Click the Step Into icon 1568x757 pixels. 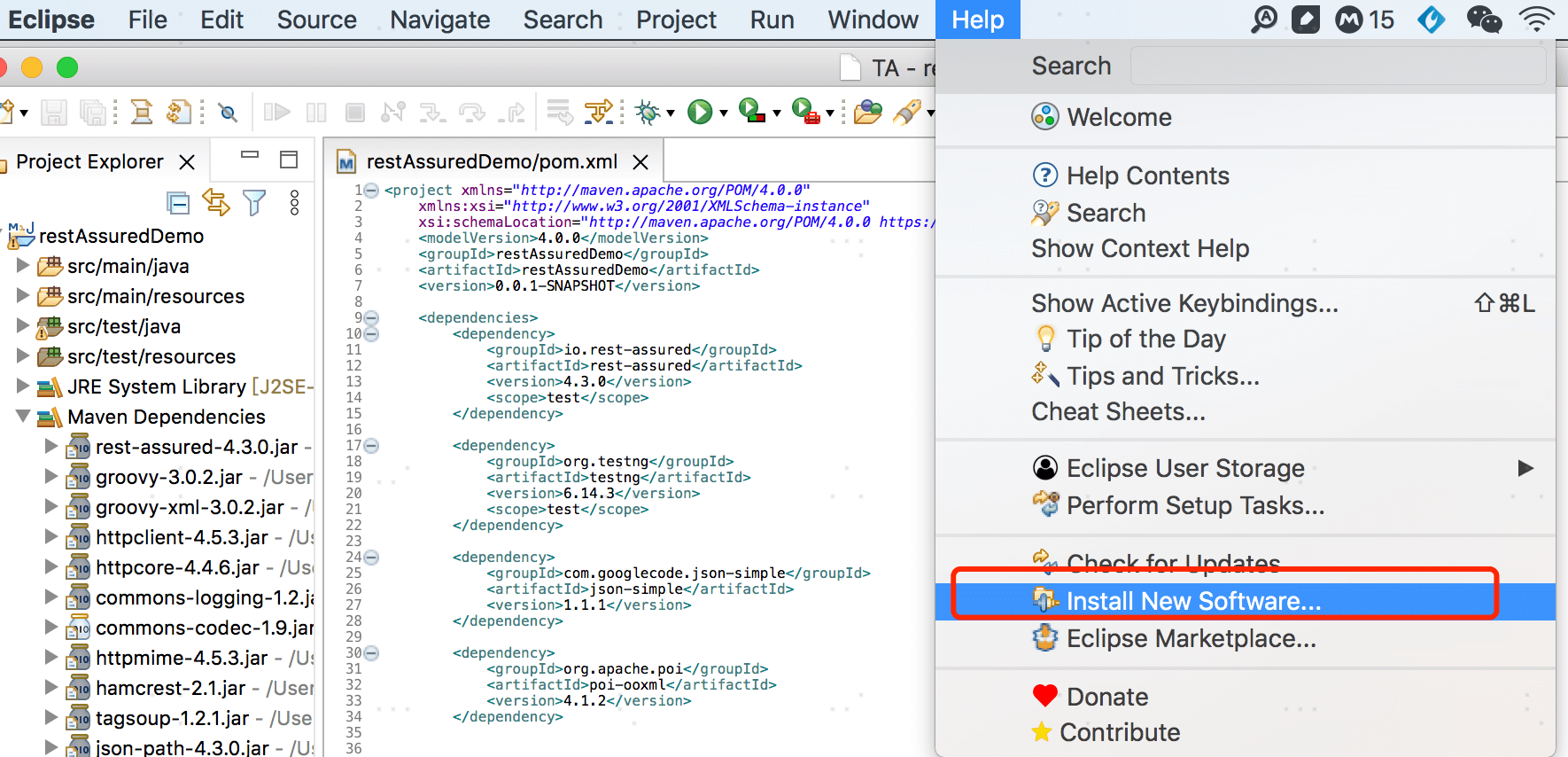tap(432, 112)
